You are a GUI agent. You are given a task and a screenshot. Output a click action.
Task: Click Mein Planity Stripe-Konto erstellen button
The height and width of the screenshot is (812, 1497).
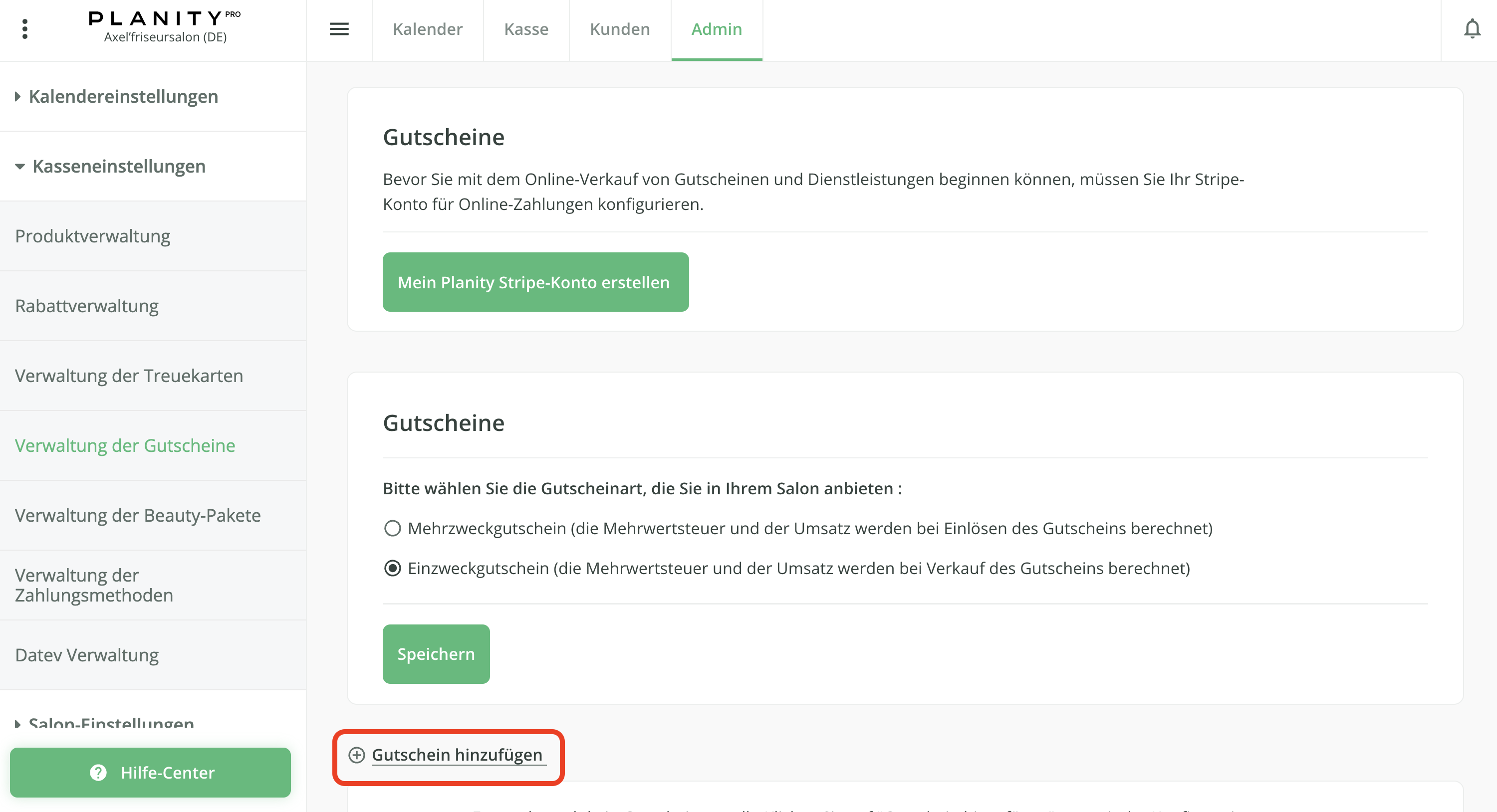point(535,282)
